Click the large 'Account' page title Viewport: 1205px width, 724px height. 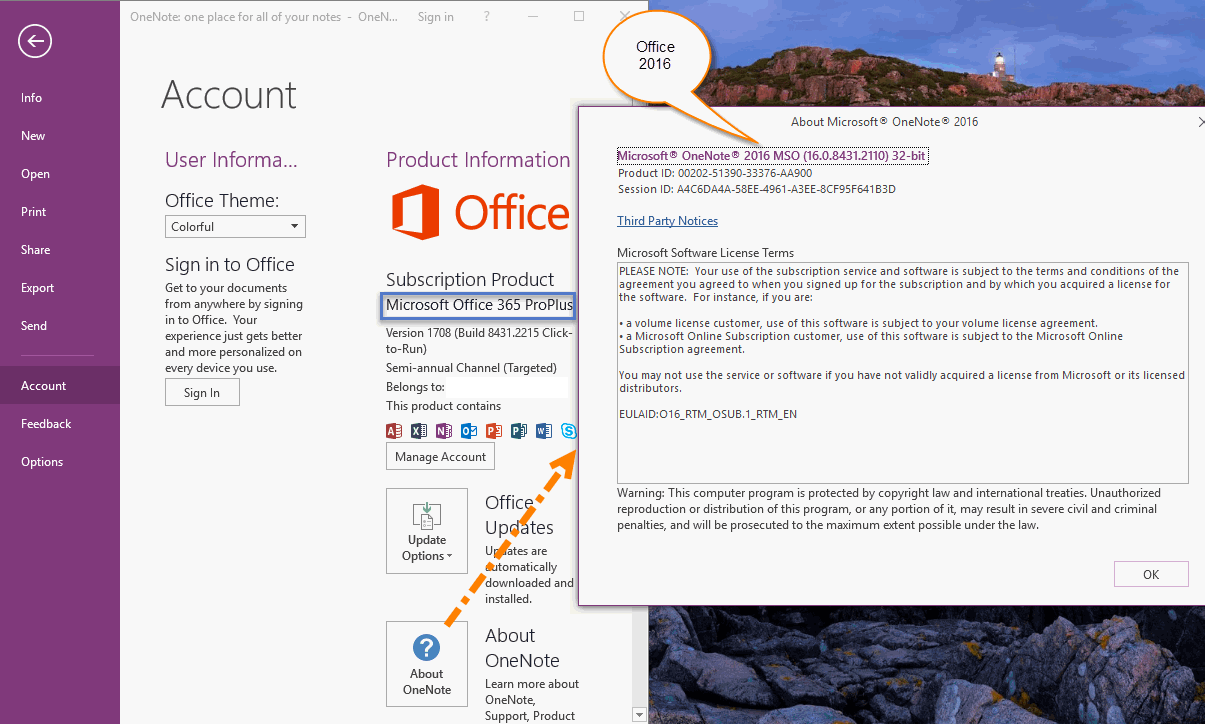tap(229, 95)
